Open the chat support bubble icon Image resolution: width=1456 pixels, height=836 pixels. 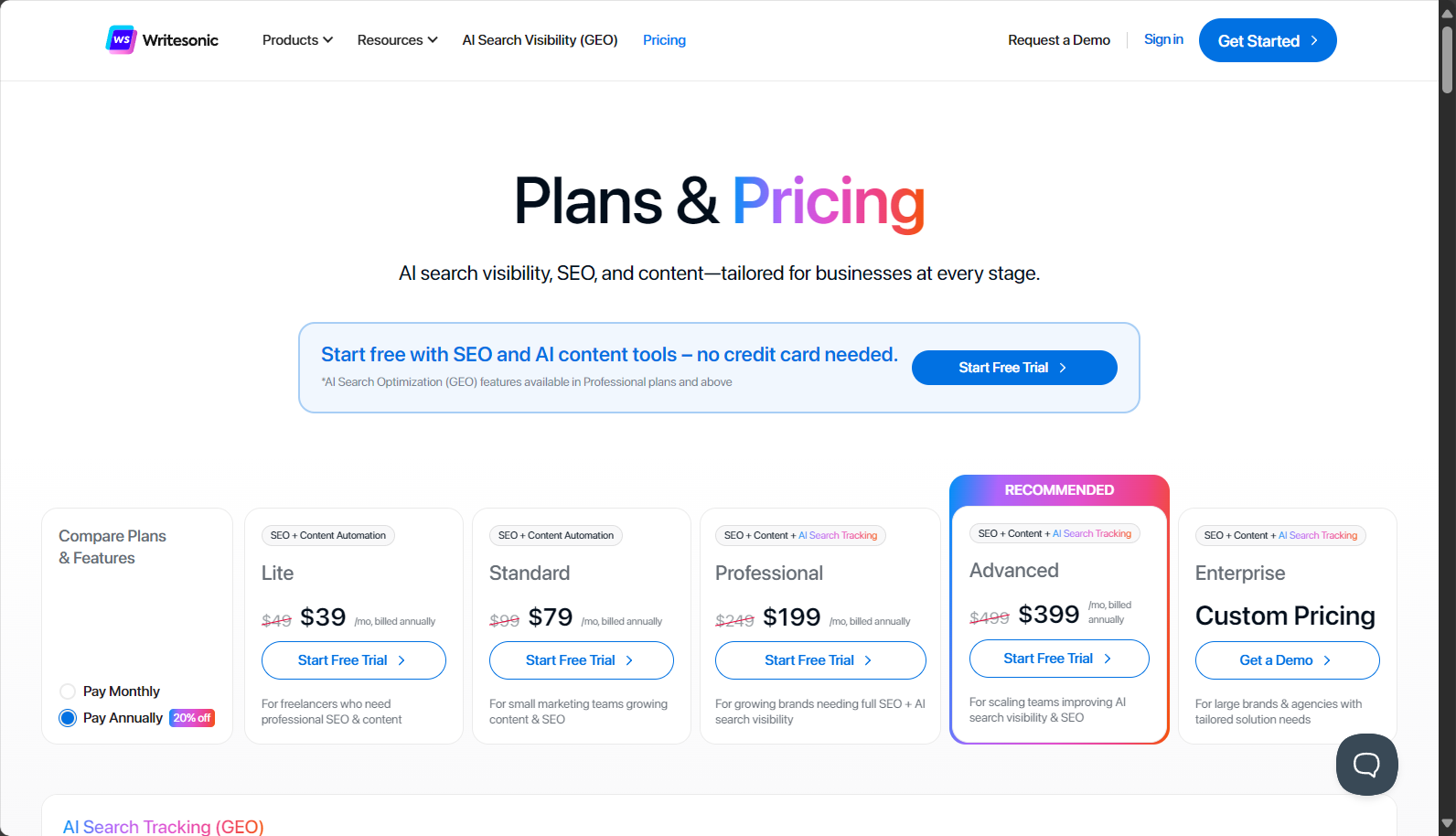pos(1366,765)
